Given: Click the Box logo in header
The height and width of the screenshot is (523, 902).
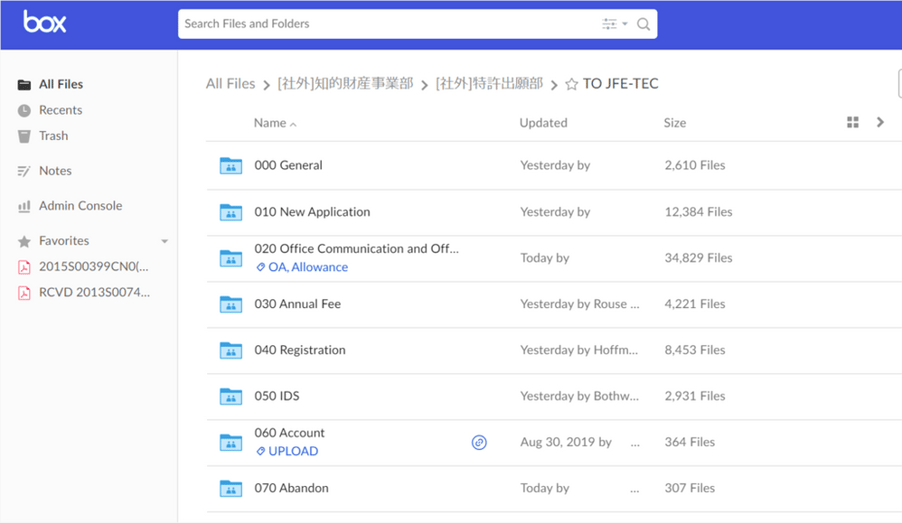Looking at the screenshot, I should point(45,22).
